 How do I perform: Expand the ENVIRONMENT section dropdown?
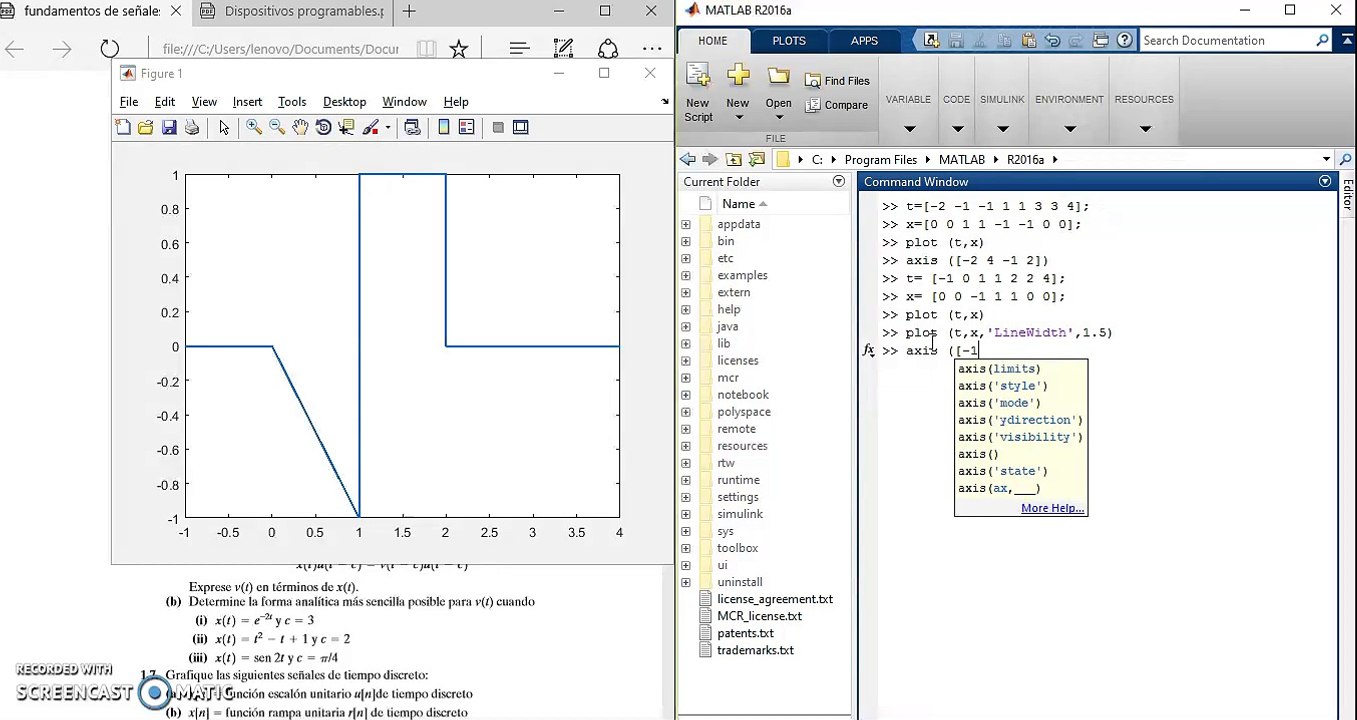(1069, 128)
